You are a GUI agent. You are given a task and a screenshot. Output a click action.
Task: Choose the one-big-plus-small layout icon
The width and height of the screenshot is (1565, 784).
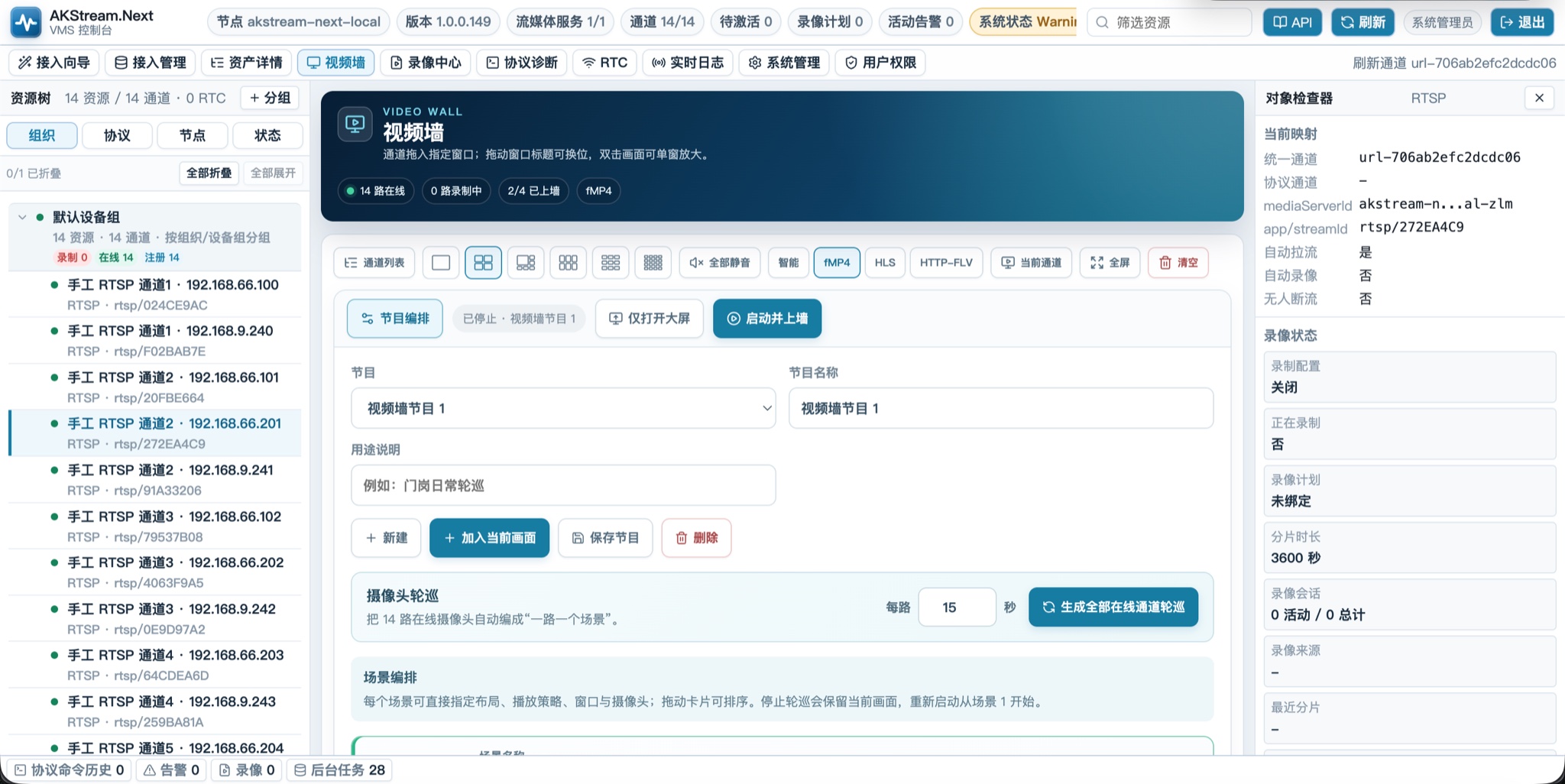coord(526,263)
